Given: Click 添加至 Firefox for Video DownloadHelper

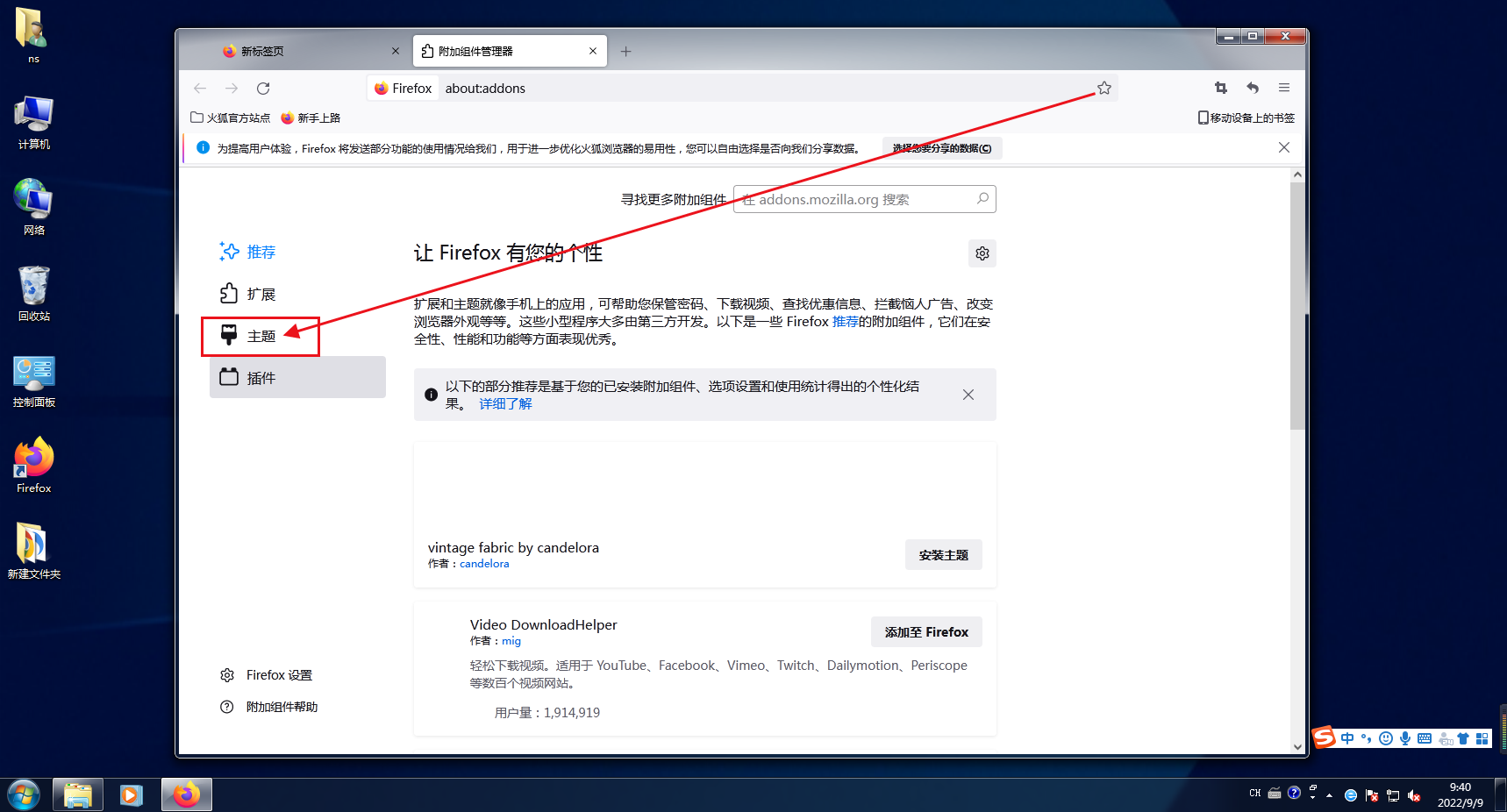Looking at the screenshot, I should click(x=926, y=632).
